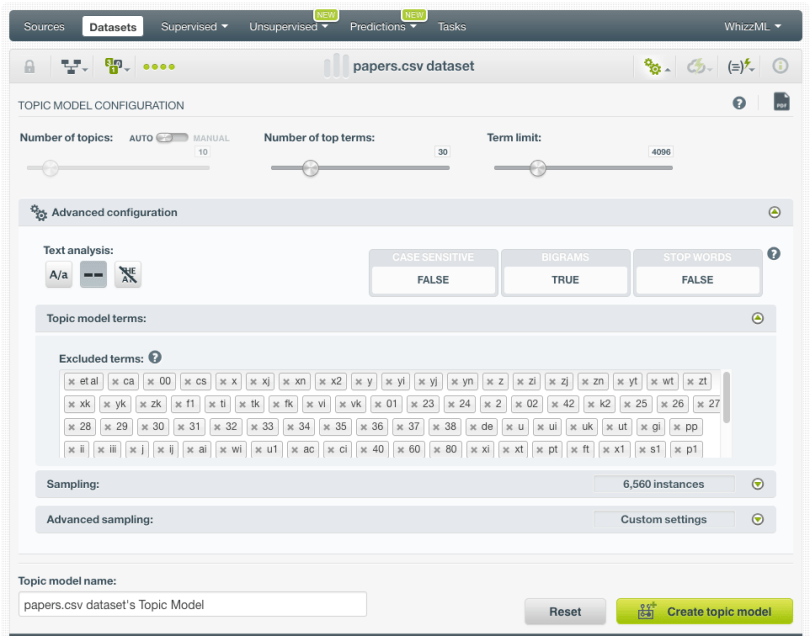Click the cloud refresh action icon
The image size is (810, 636).
point(699,67)
